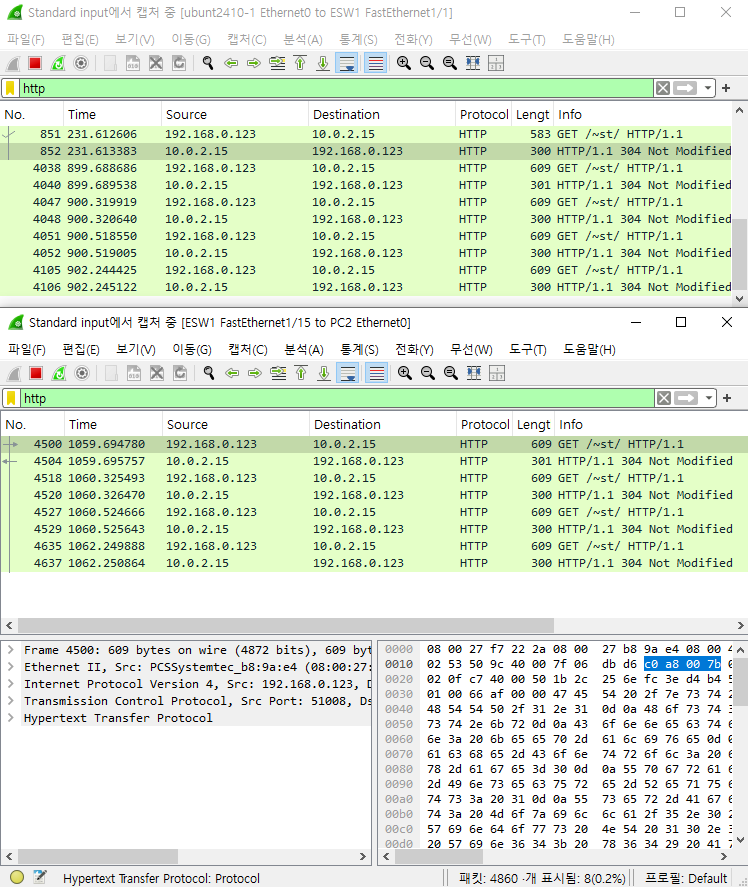Expand Hypertext Transfer Protocol node
748x887 pixels.
(11, 718)
